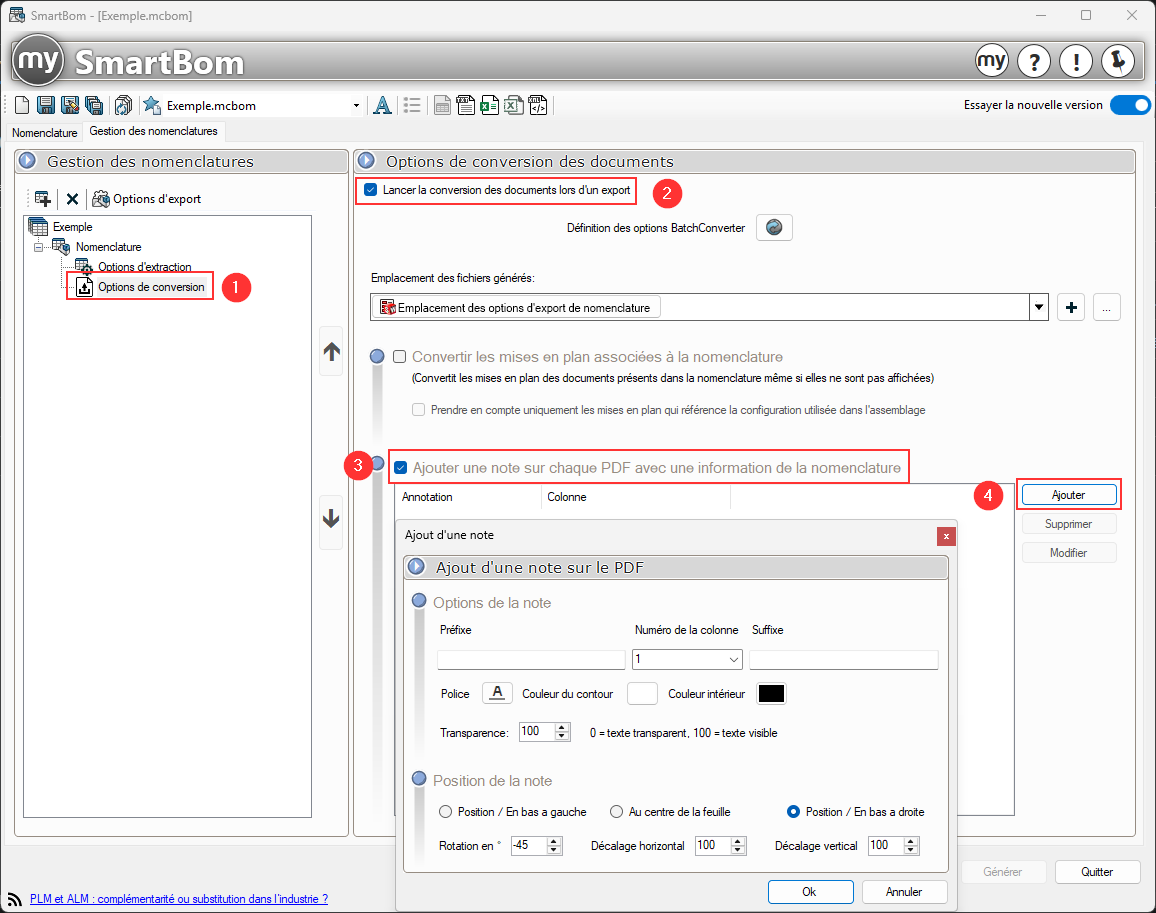Click the BatchConverter options definition icon

tap(774, 227)
